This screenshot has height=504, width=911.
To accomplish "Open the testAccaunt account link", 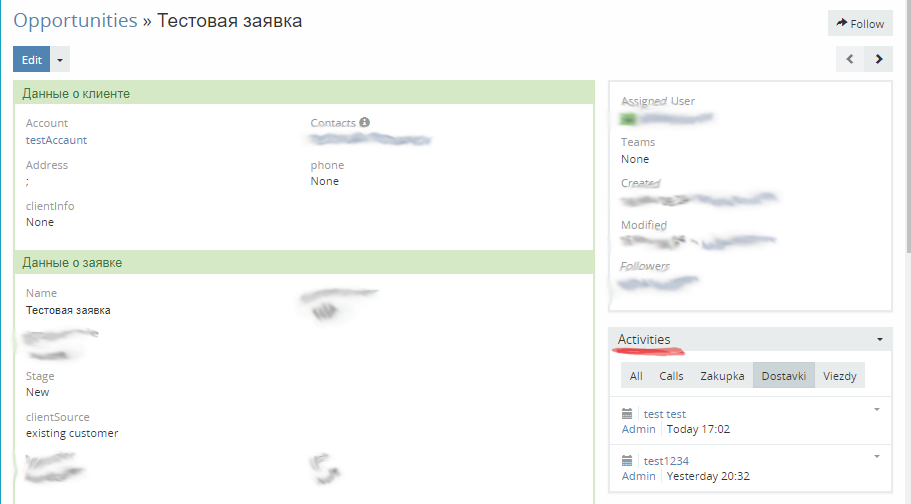I will coord(56,140).
